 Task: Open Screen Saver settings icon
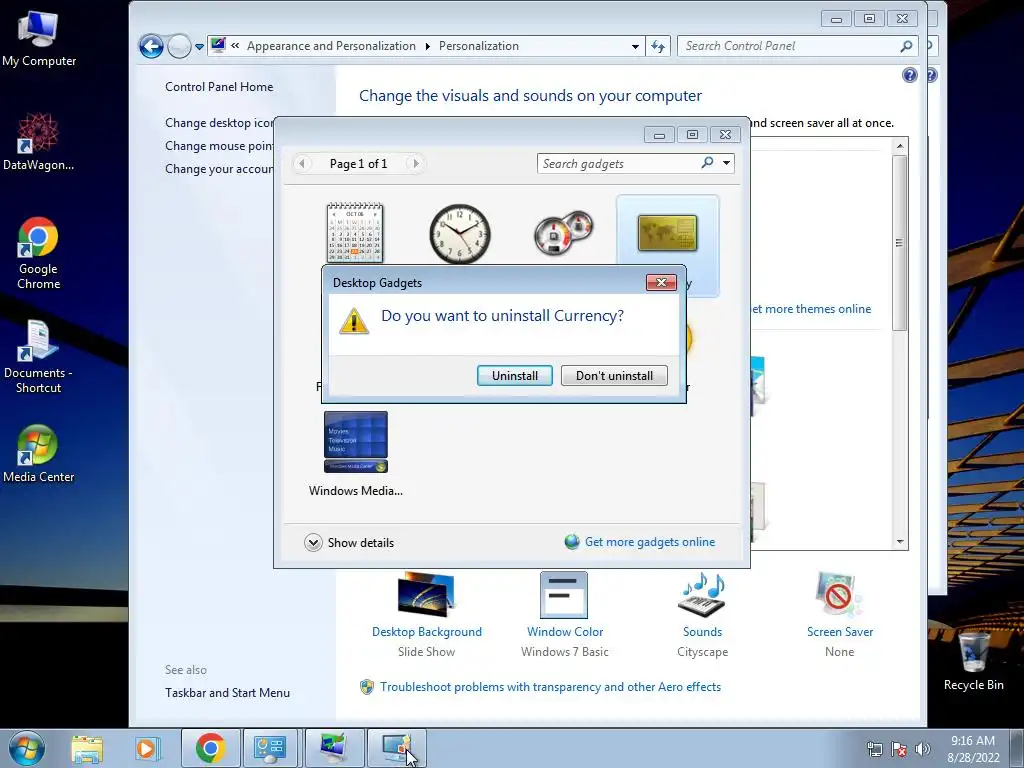click(839, 595)
